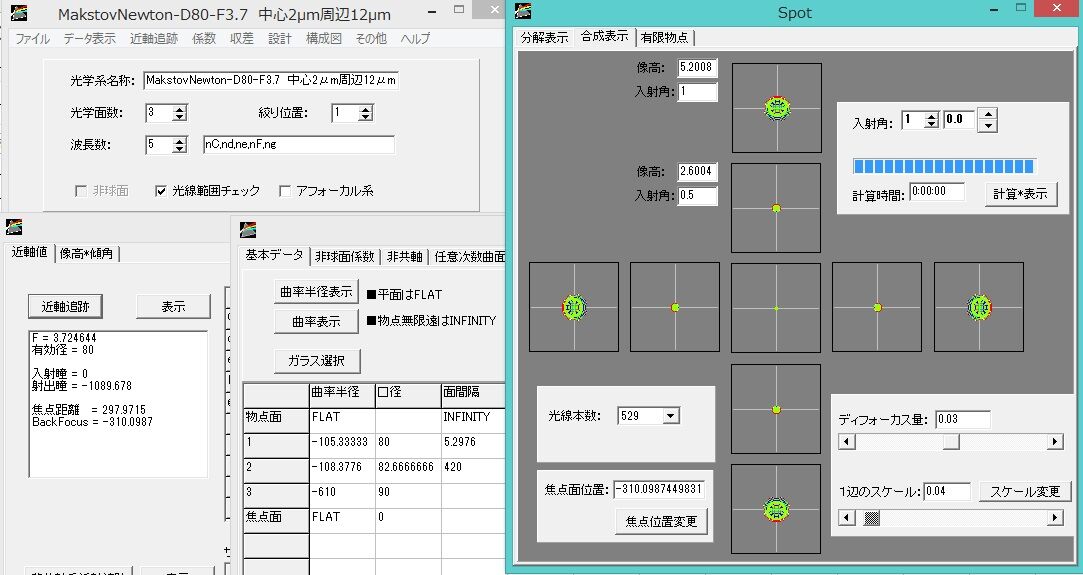Increase 入射角 number in the Spot panel
This screenshot has height=575, width=1083.
click(x=932, y=116)
